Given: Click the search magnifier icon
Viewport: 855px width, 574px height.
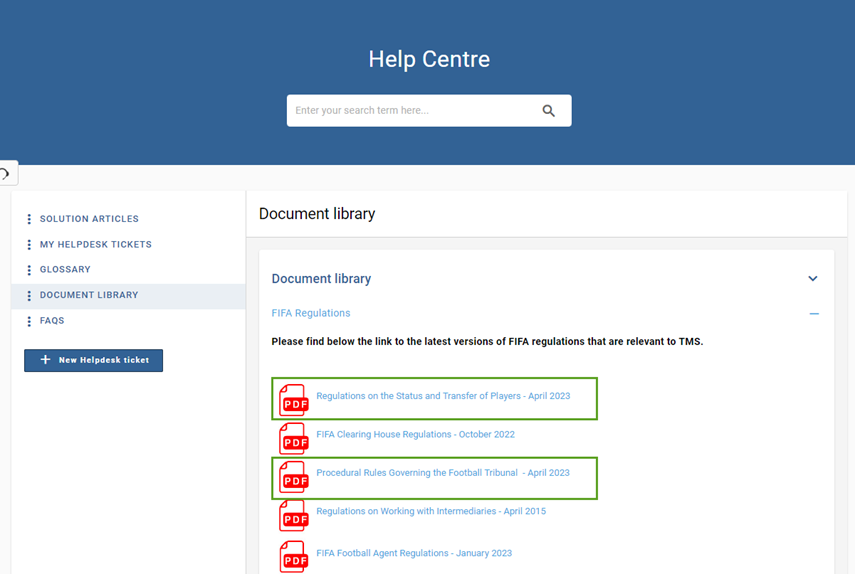Looking at the screenshot, I should coord(549,111).
